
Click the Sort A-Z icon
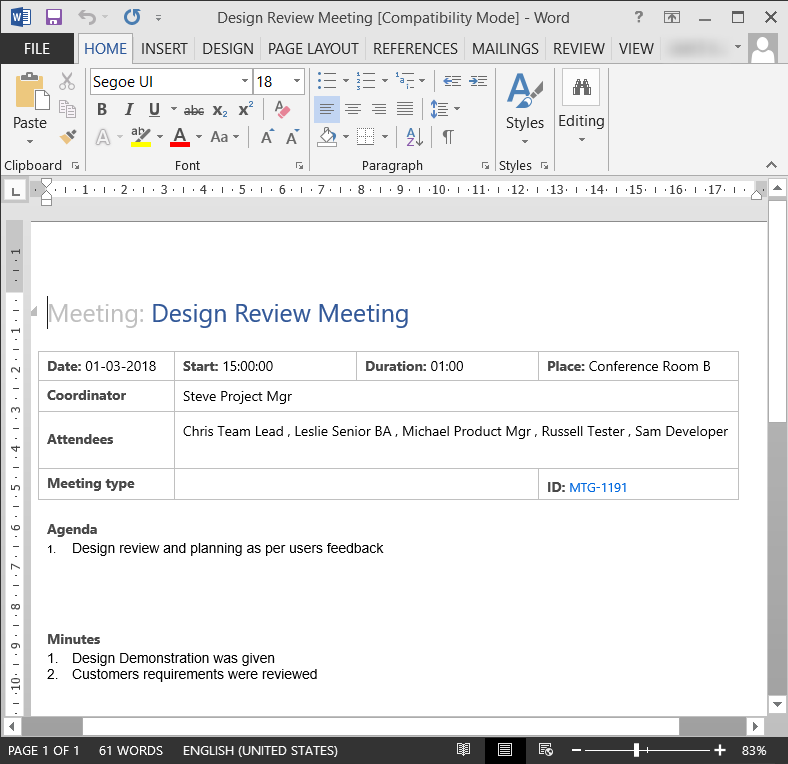pyautogui.click(x=413, y=137)
